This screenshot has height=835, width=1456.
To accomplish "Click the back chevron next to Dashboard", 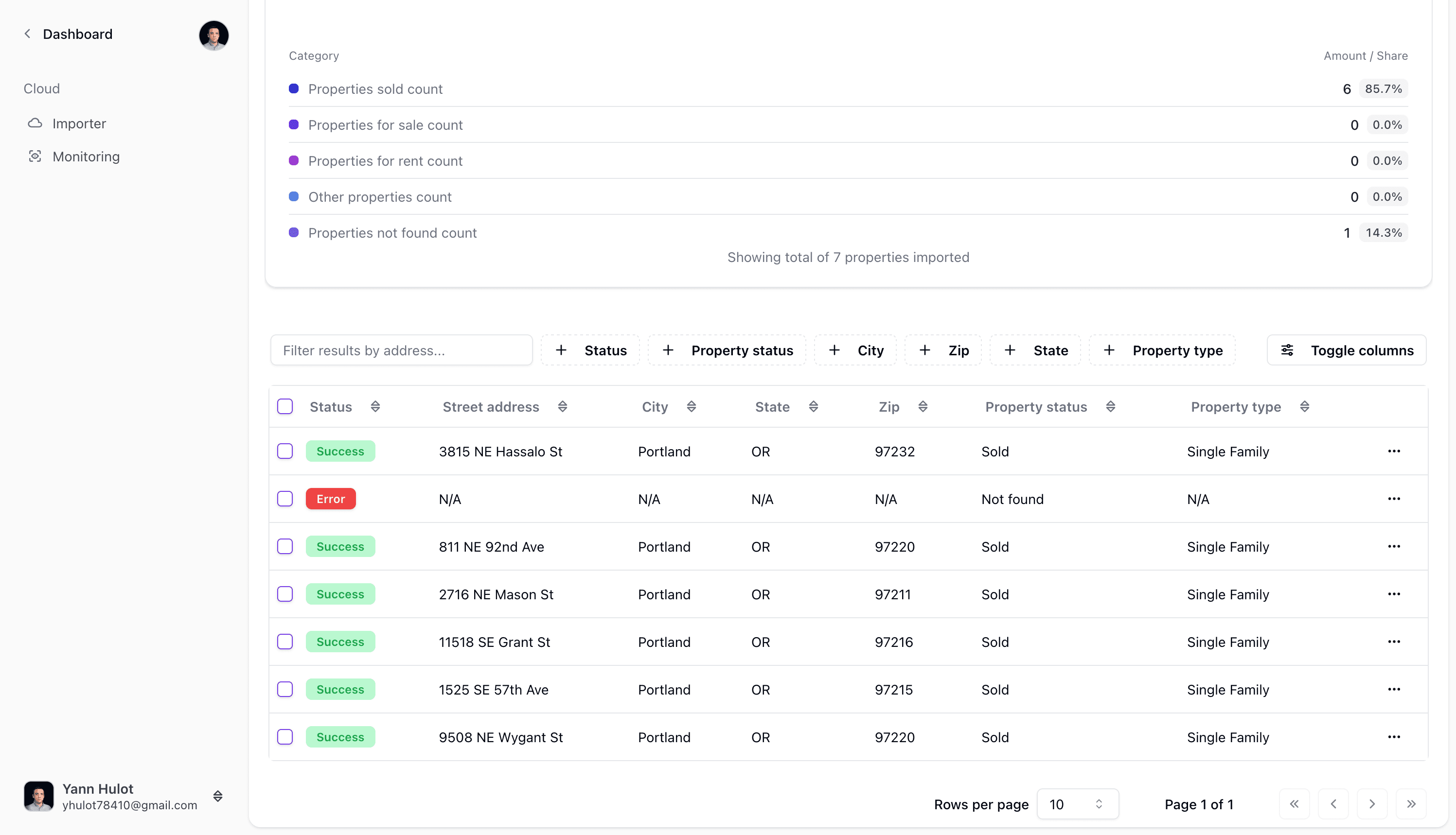I will coord(27,34).
